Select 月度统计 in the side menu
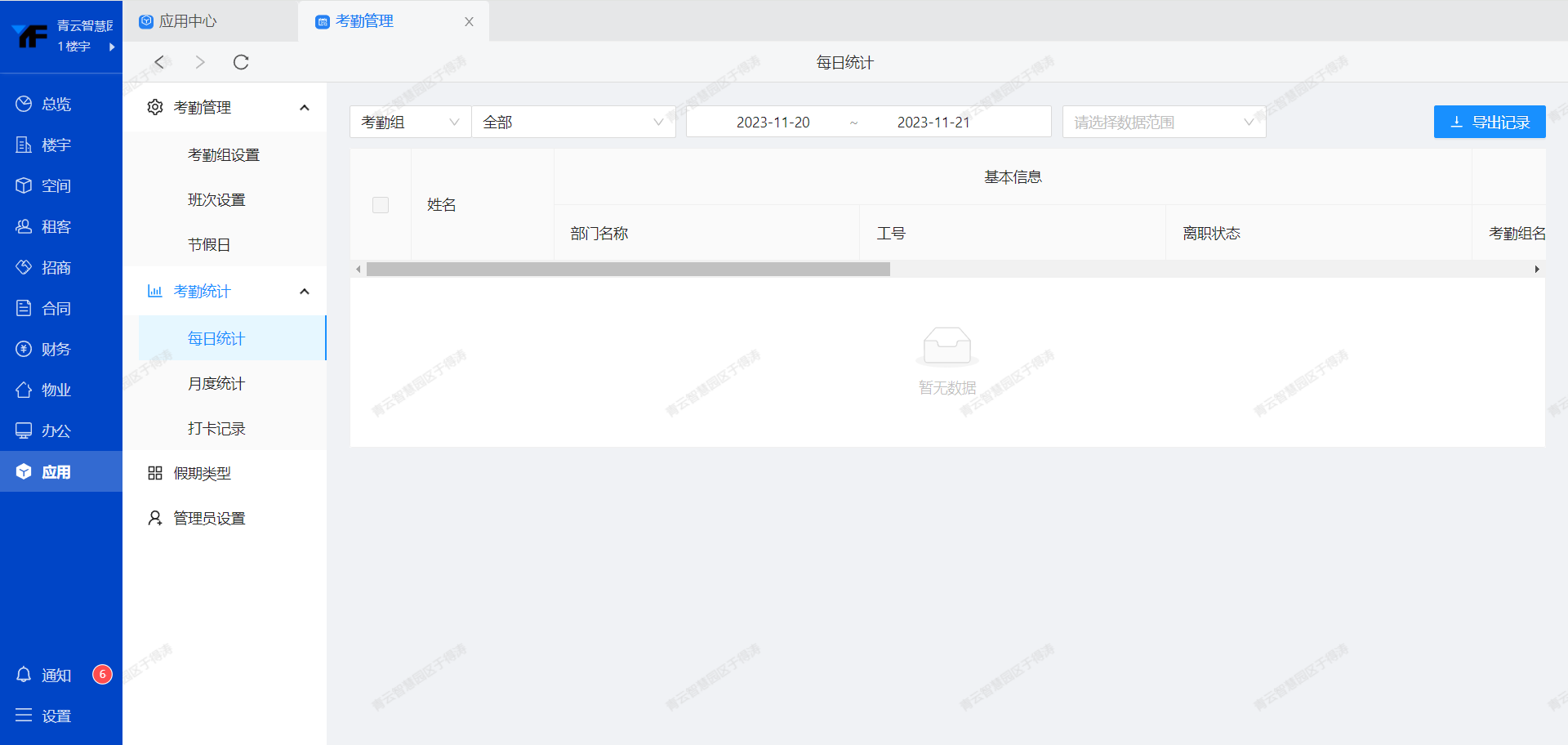Image resolution: width=1568 pixels, height=745 pixels. pos(216,383)
